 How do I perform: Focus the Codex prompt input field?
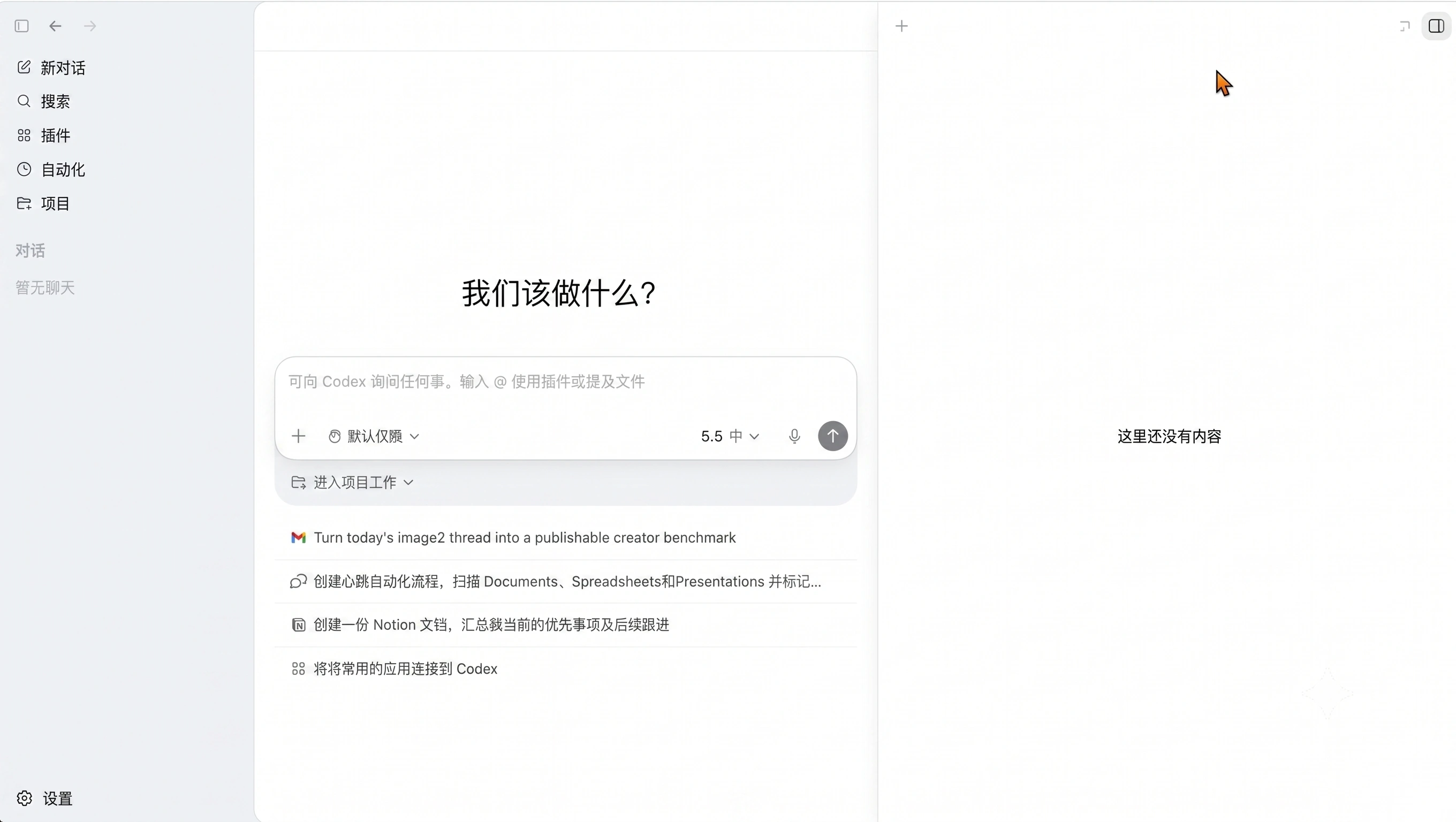click(x=565, y=382)
